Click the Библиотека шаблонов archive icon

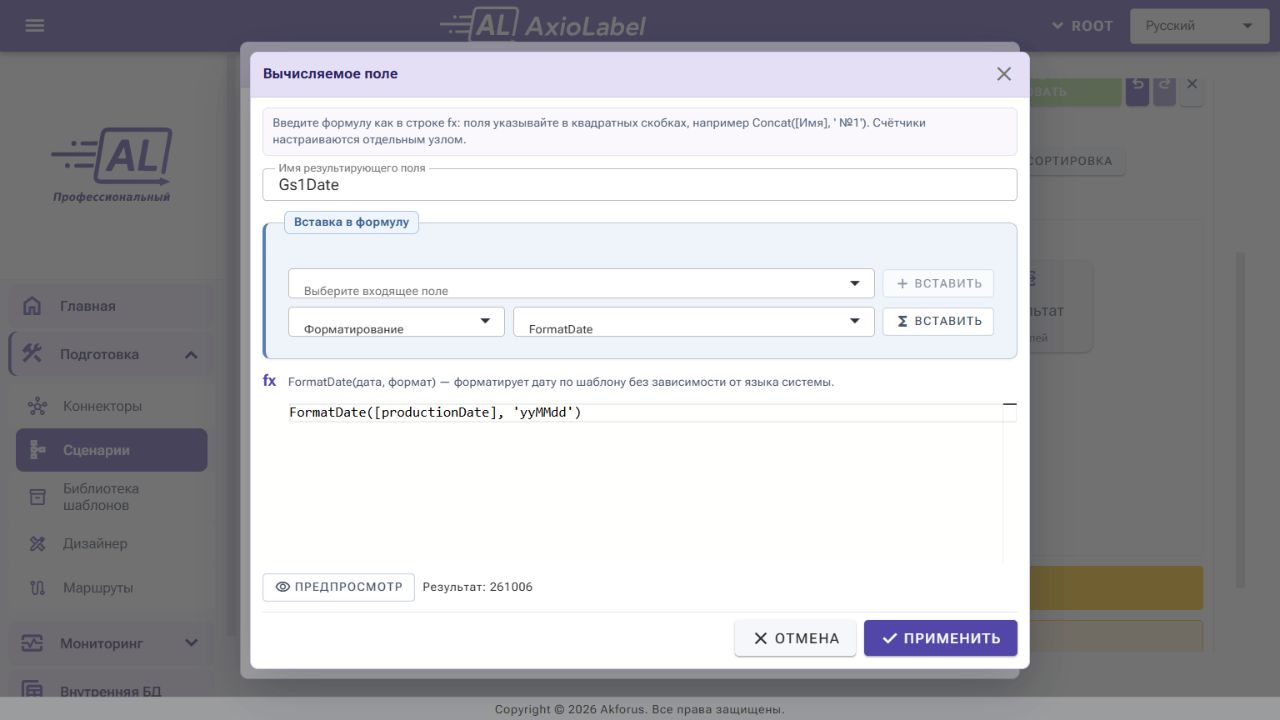(x=38, y=497)
